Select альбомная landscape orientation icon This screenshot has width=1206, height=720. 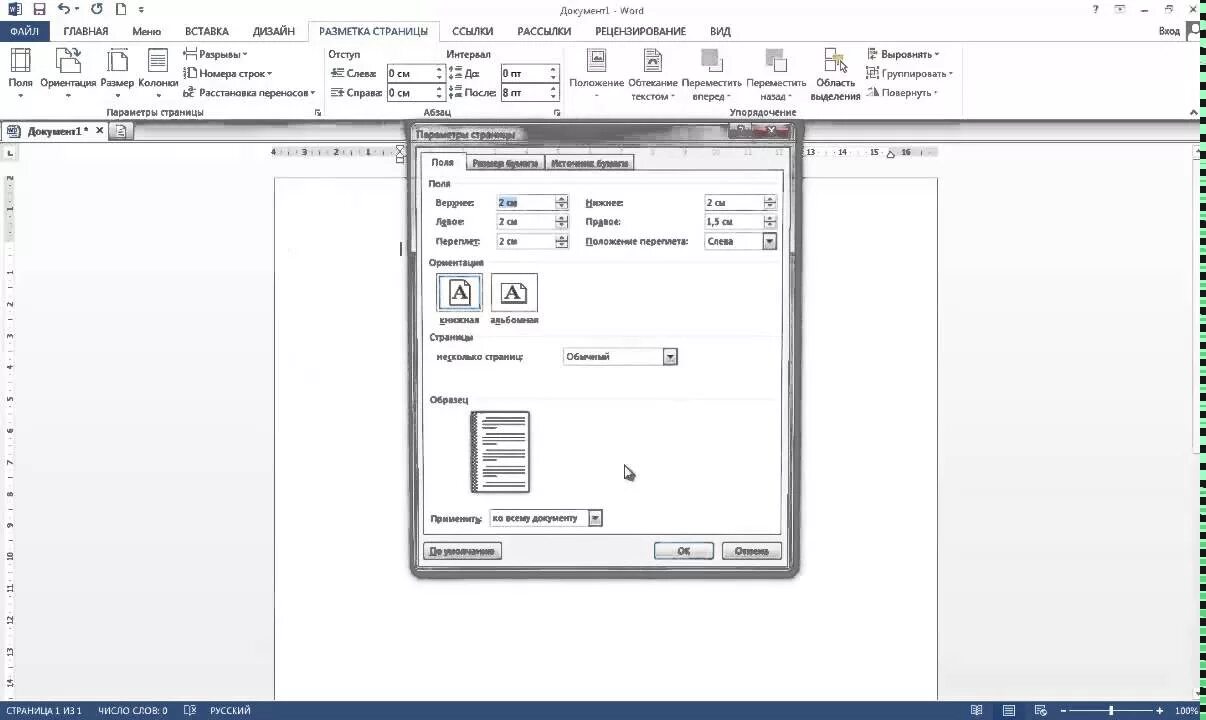(514, 292)
